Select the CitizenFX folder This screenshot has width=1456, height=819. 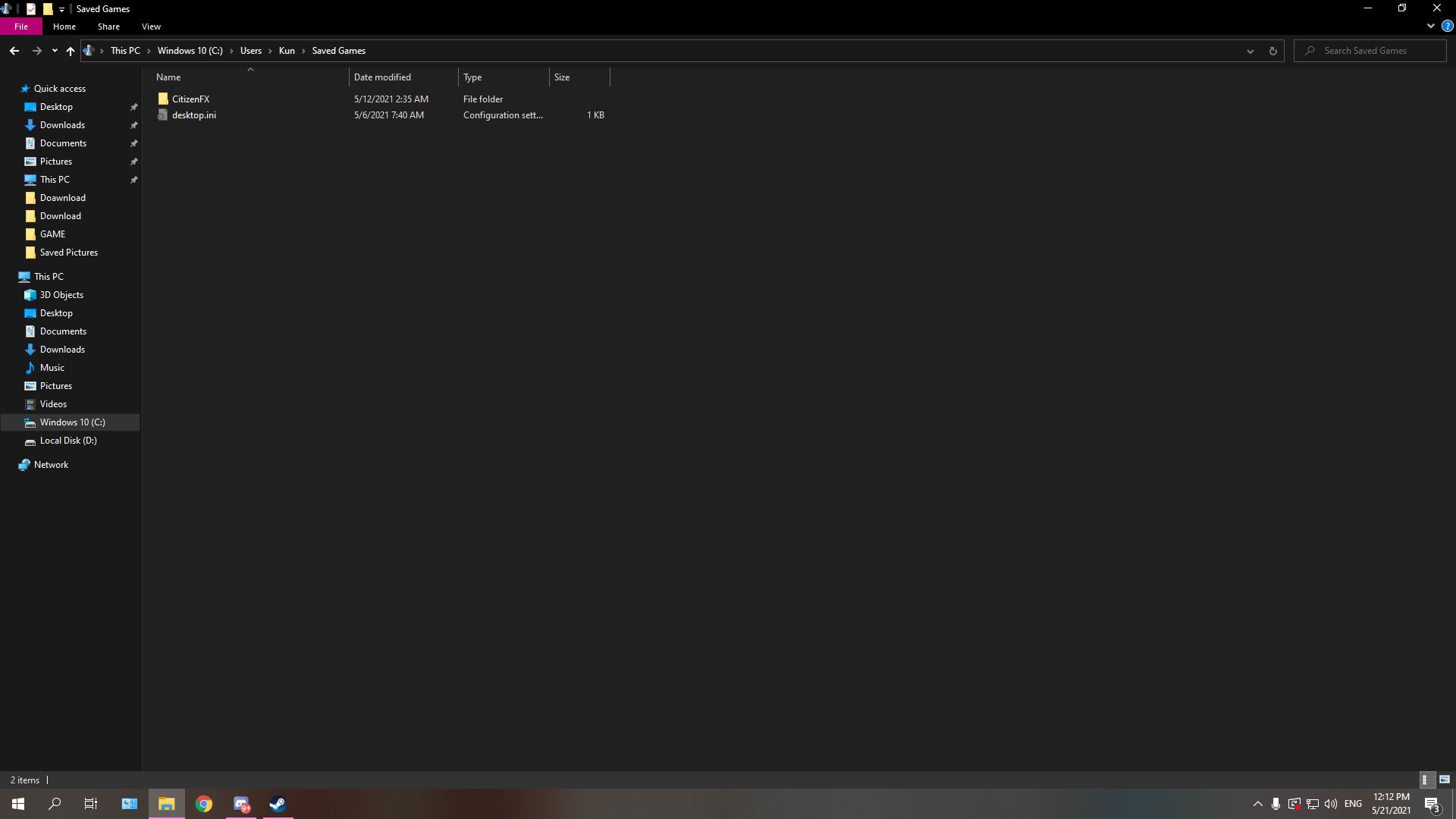coord(190,99)
